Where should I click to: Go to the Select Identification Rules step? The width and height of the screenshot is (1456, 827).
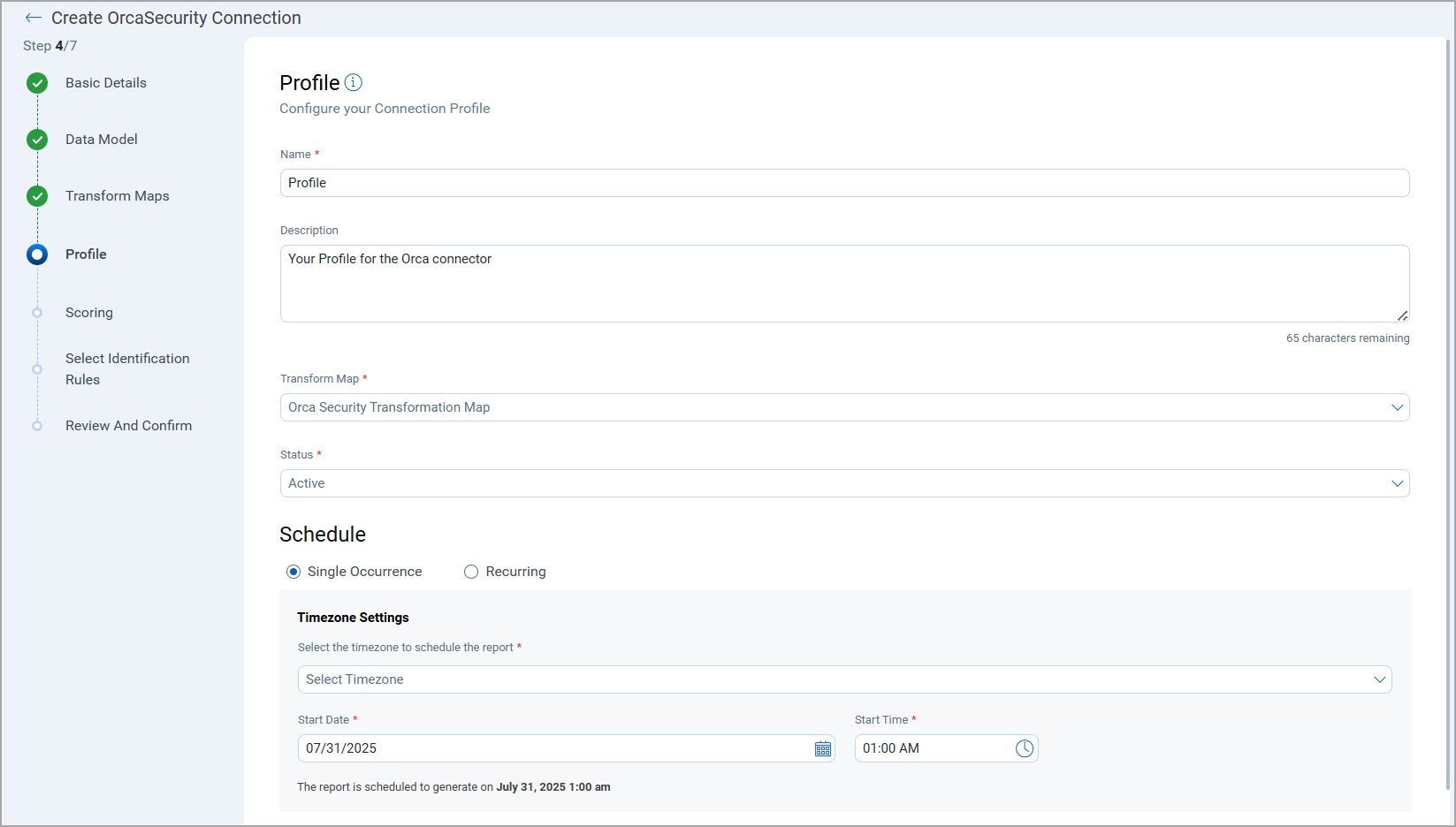pyautogui.click(x=127, y=369)
